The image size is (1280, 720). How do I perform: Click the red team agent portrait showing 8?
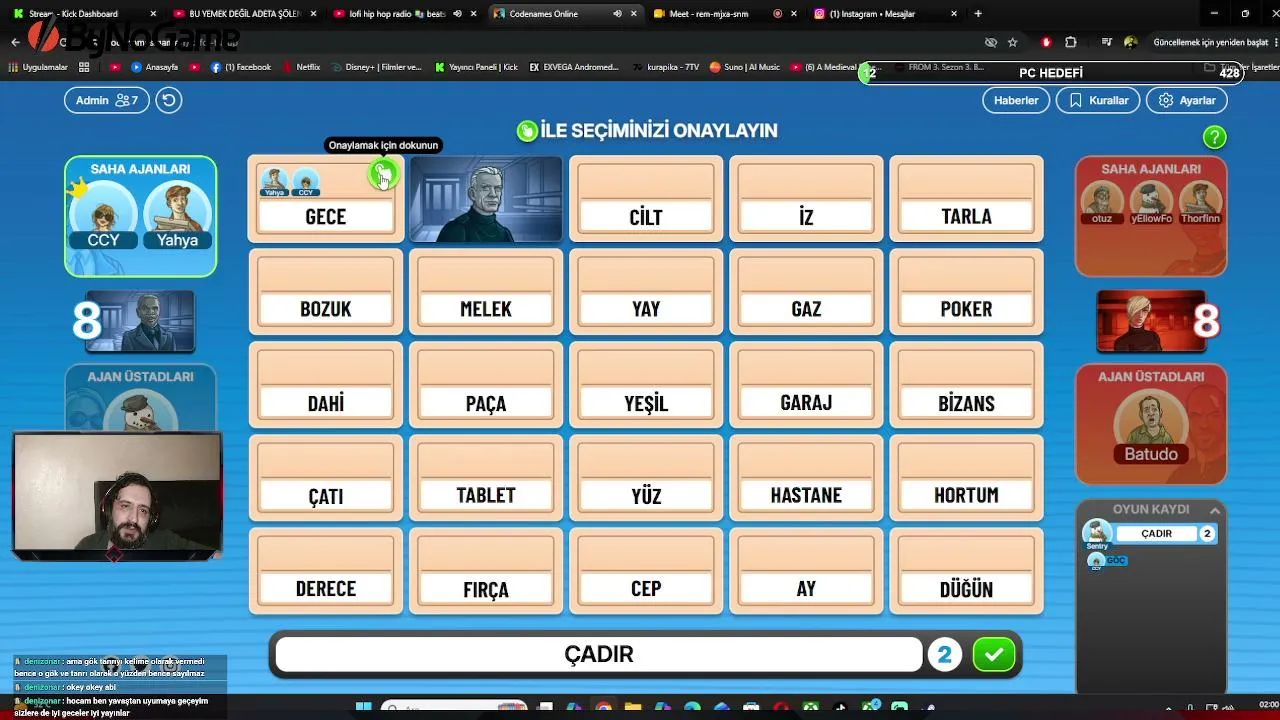pyautogui.click(x=1151, y=321)
